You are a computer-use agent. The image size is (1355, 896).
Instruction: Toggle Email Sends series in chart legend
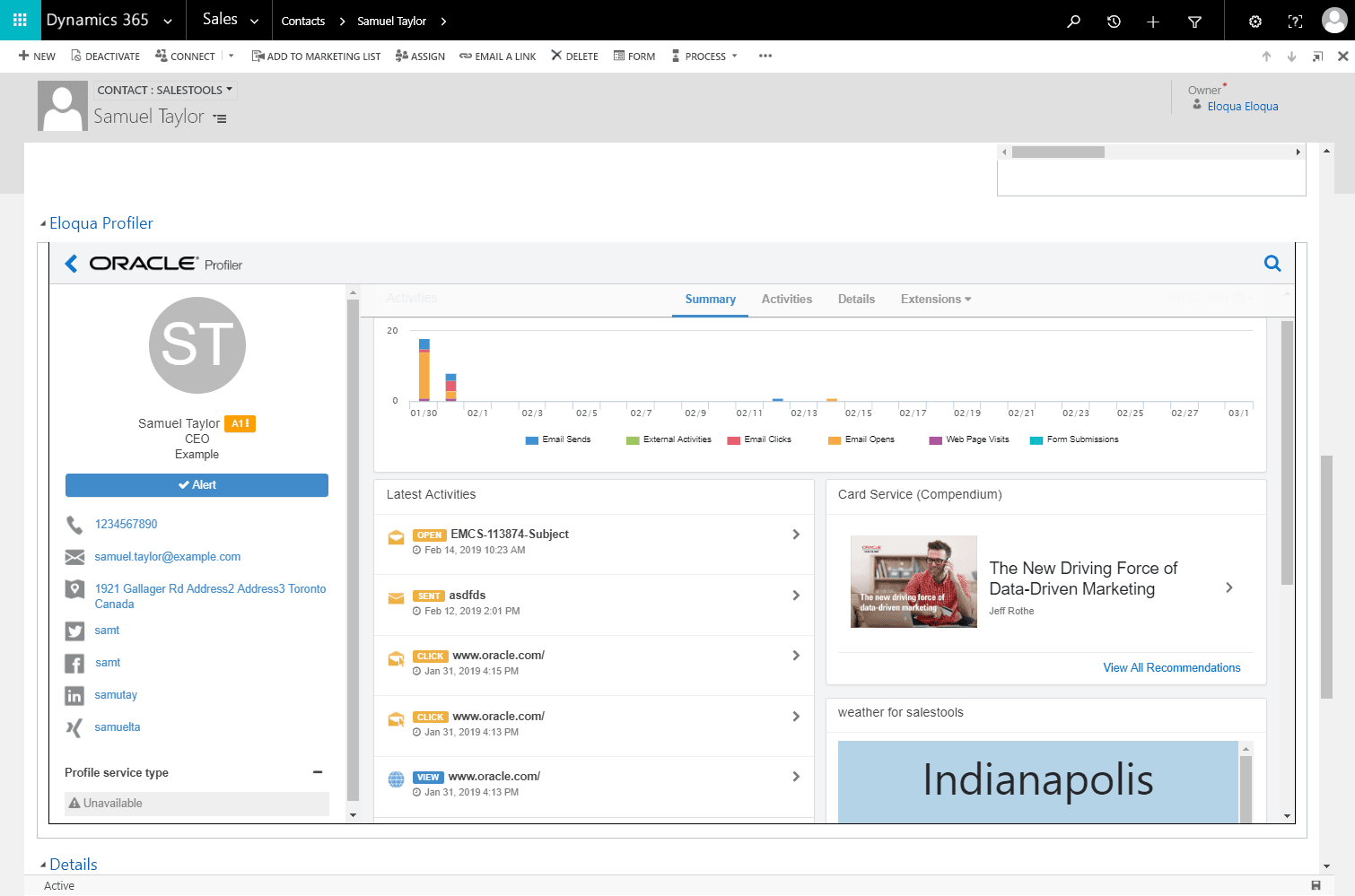click(558, 439)
